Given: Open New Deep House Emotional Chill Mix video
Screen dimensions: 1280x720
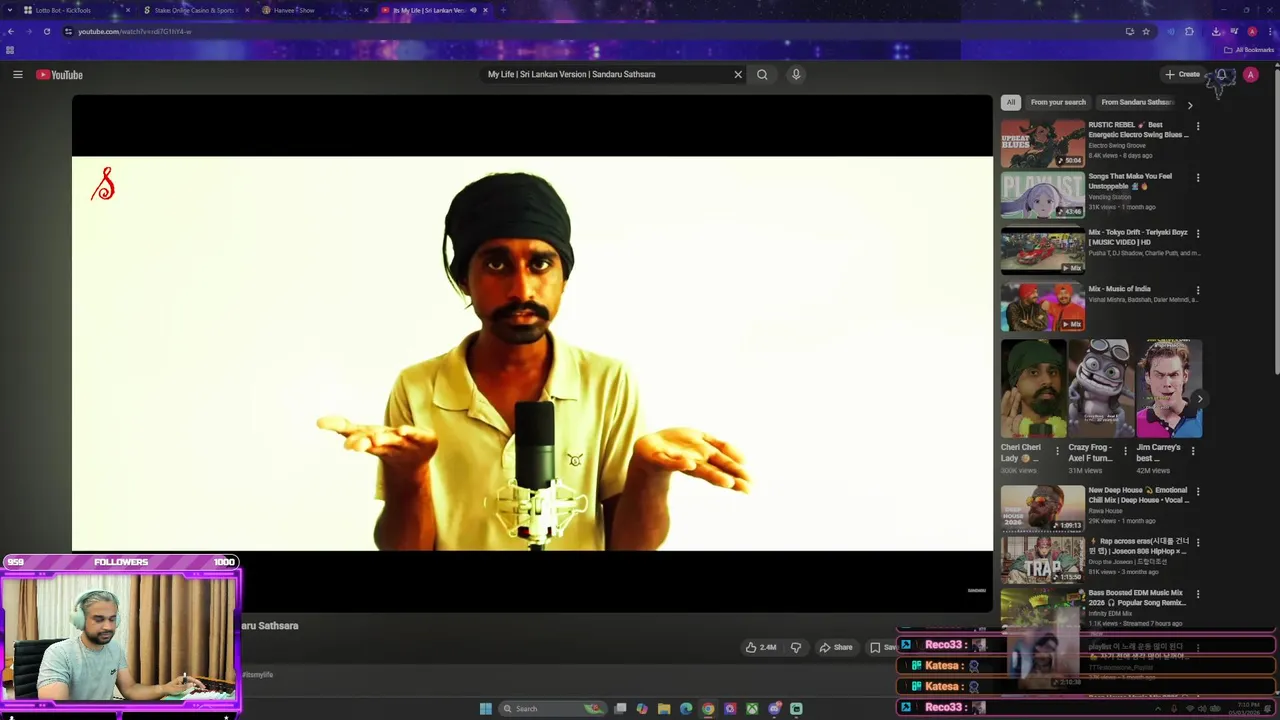Looking at the screenshot, I should (1043, 508).
